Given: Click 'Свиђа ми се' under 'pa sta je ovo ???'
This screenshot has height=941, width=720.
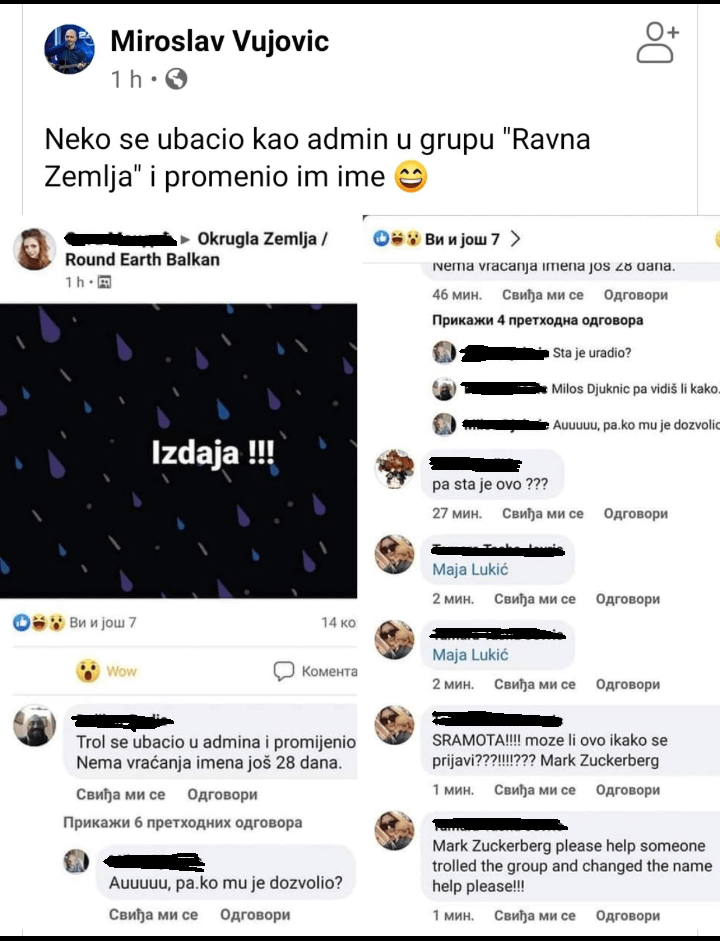Looking at the screenshot, I should coord(542,514).
